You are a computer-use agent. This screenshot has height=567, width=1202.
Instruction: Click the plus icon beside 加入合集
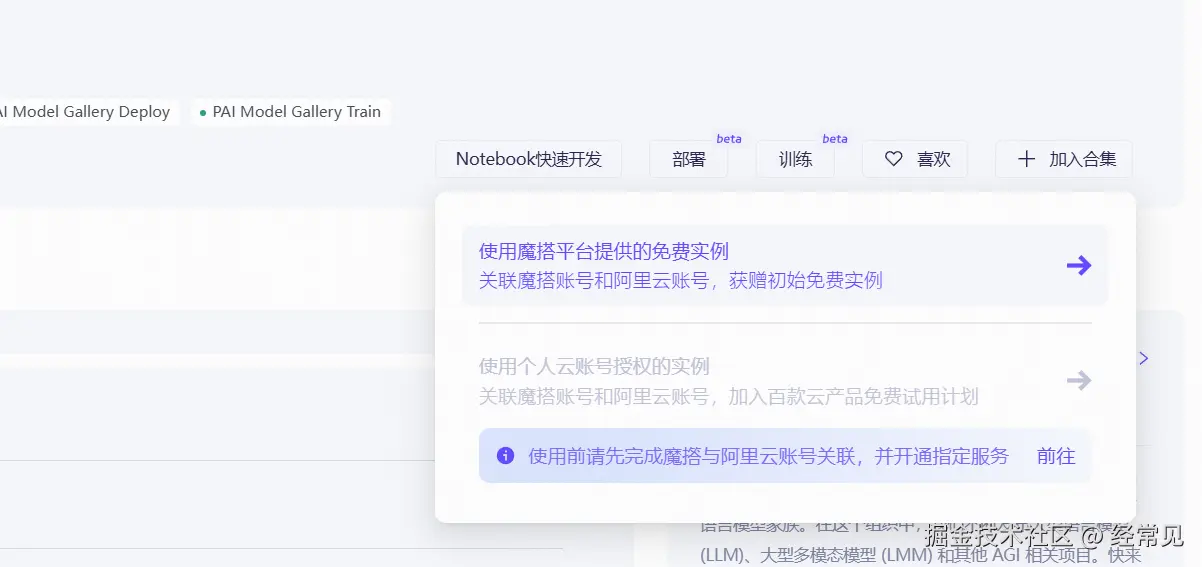[1026, 159]
